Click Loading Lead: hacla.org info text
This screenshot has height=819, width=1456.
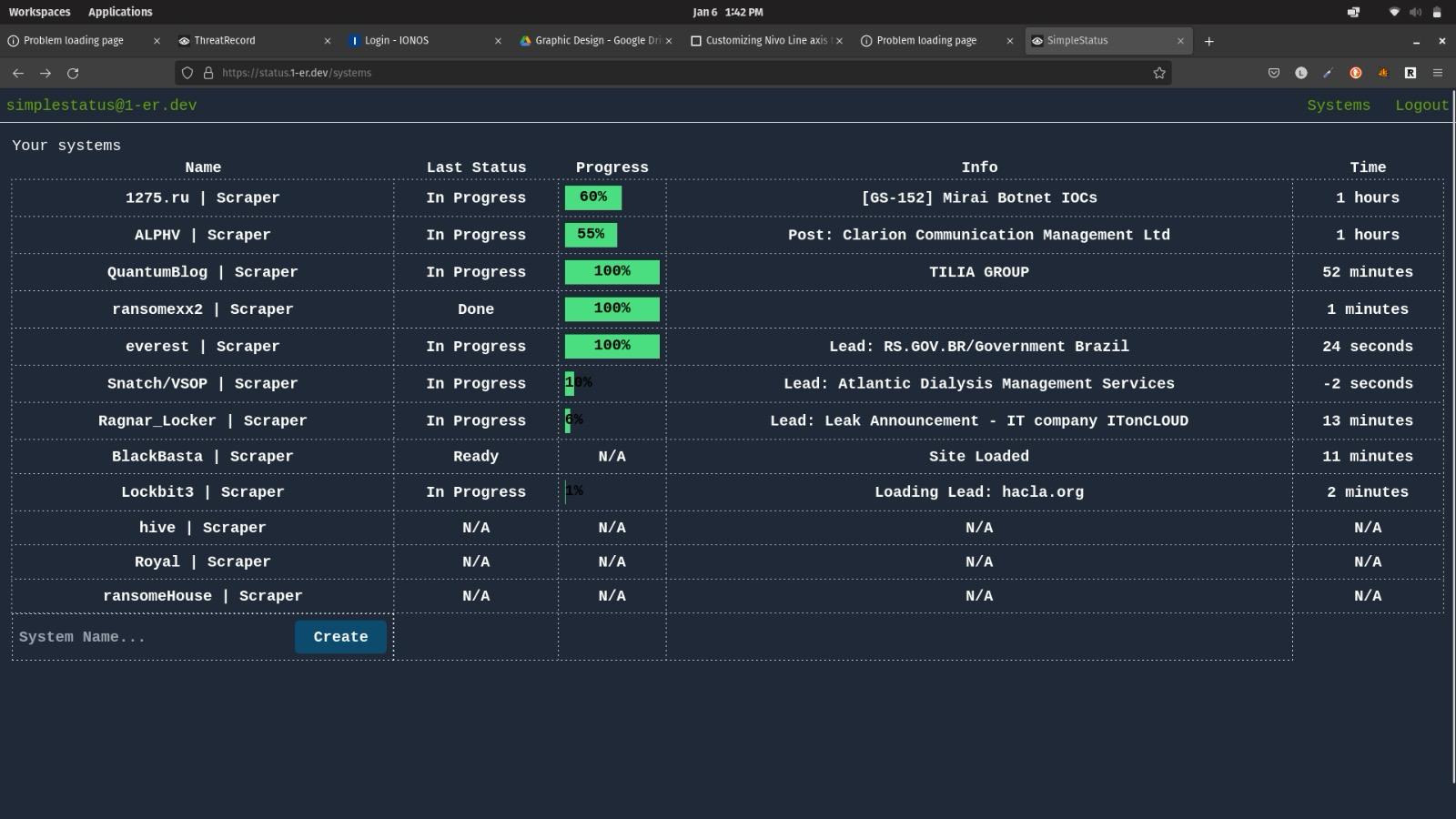(979, 492)
